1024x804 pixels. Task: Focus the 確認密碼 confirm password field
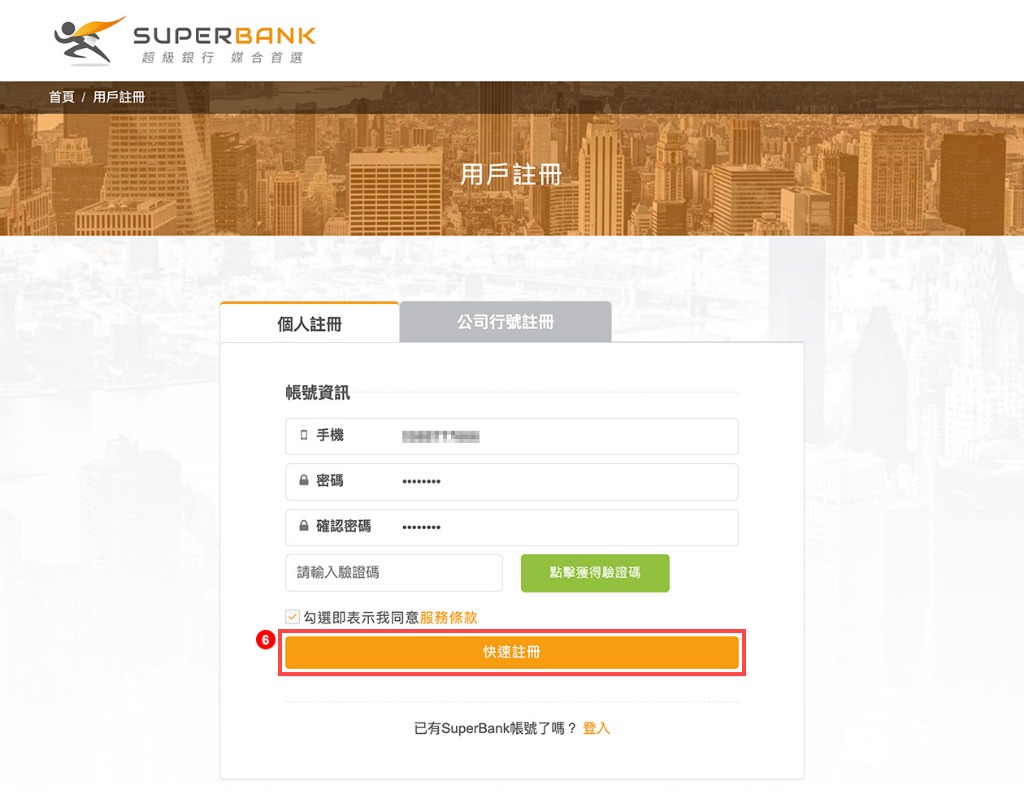click(512, 527)
